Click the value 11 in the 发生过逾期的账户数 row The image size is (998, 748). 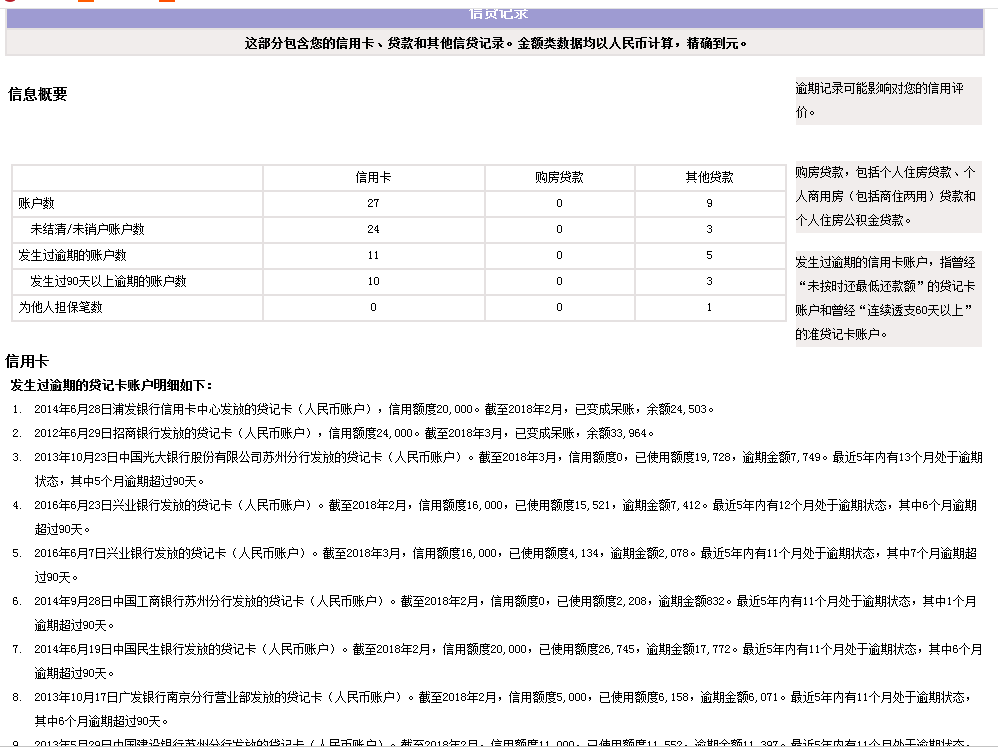[373, 255]
